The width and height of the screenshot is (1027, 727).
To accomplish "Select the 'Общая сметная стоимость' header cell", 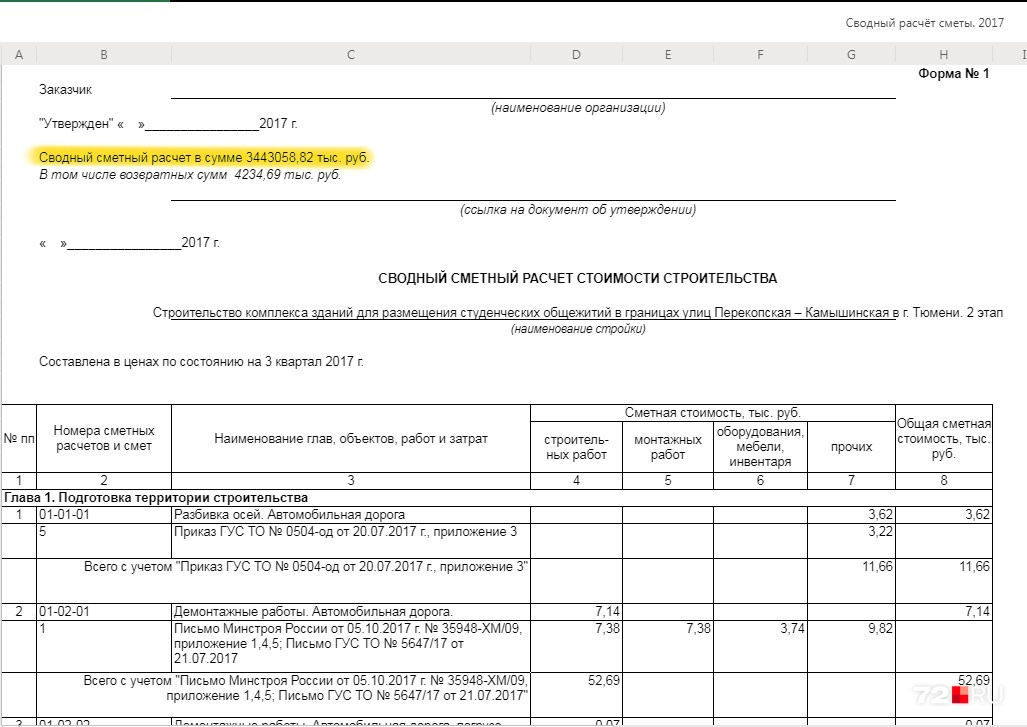I will pyautogui.click(x=944, y=438).
